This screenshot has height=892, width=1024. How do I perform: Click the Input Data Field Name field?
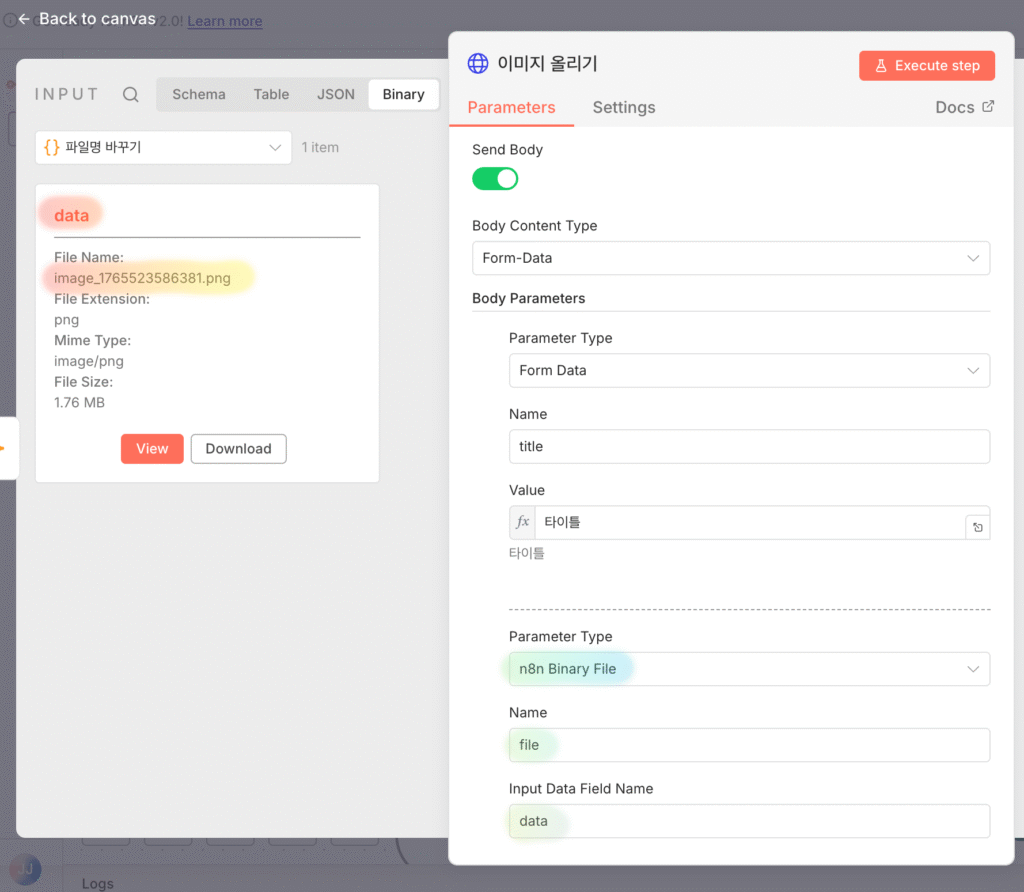748,821
